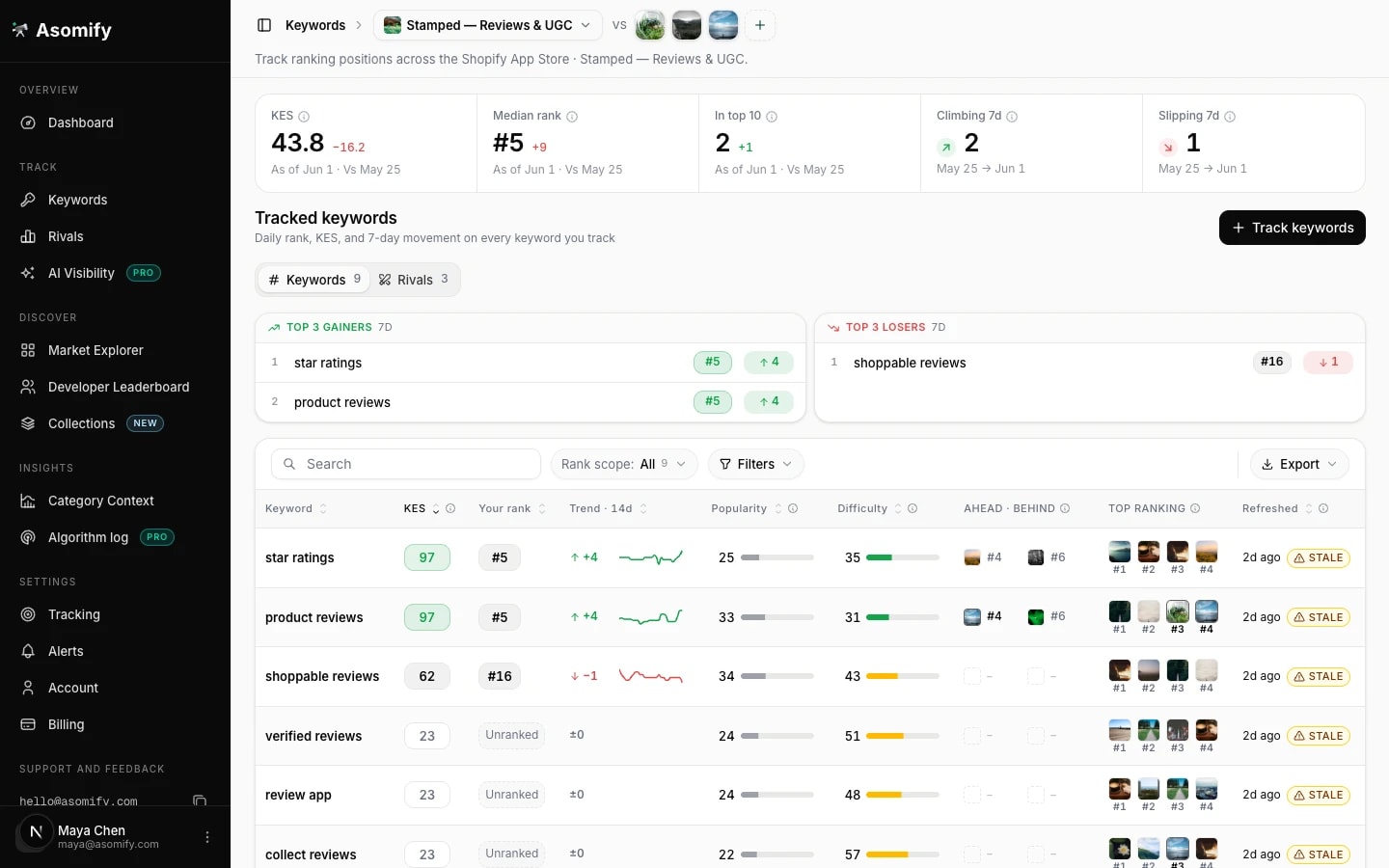Show In top 10 info icon

772,117
